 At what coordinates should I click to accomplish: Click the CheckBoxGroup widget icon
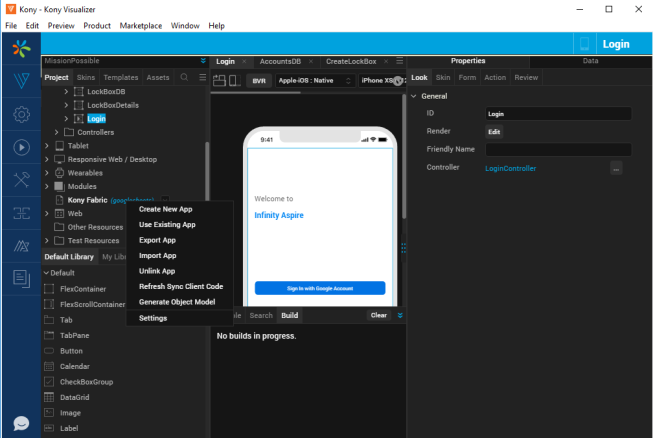pyautogui.click(x=49, y=382)
